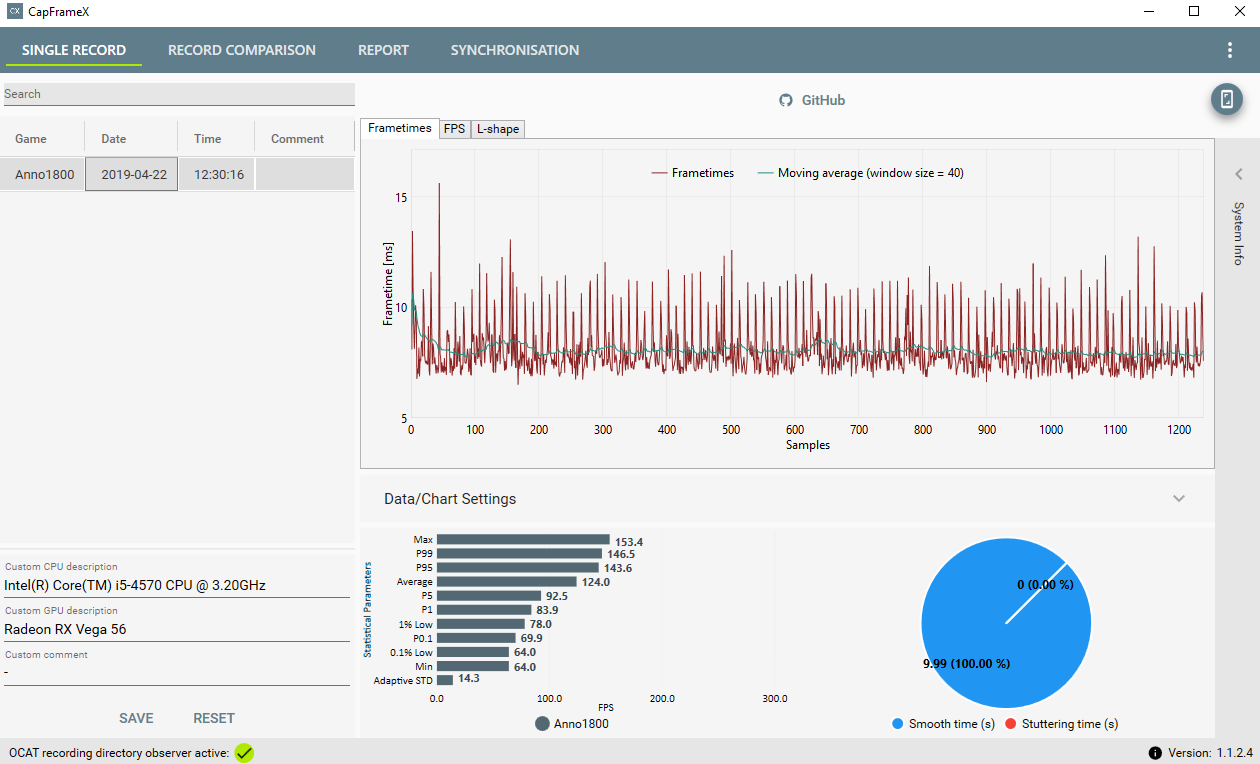Maximize the CapFrameX window
Image resolution: width=1260 pixels, height=764 pixels.
point(1194,12)
